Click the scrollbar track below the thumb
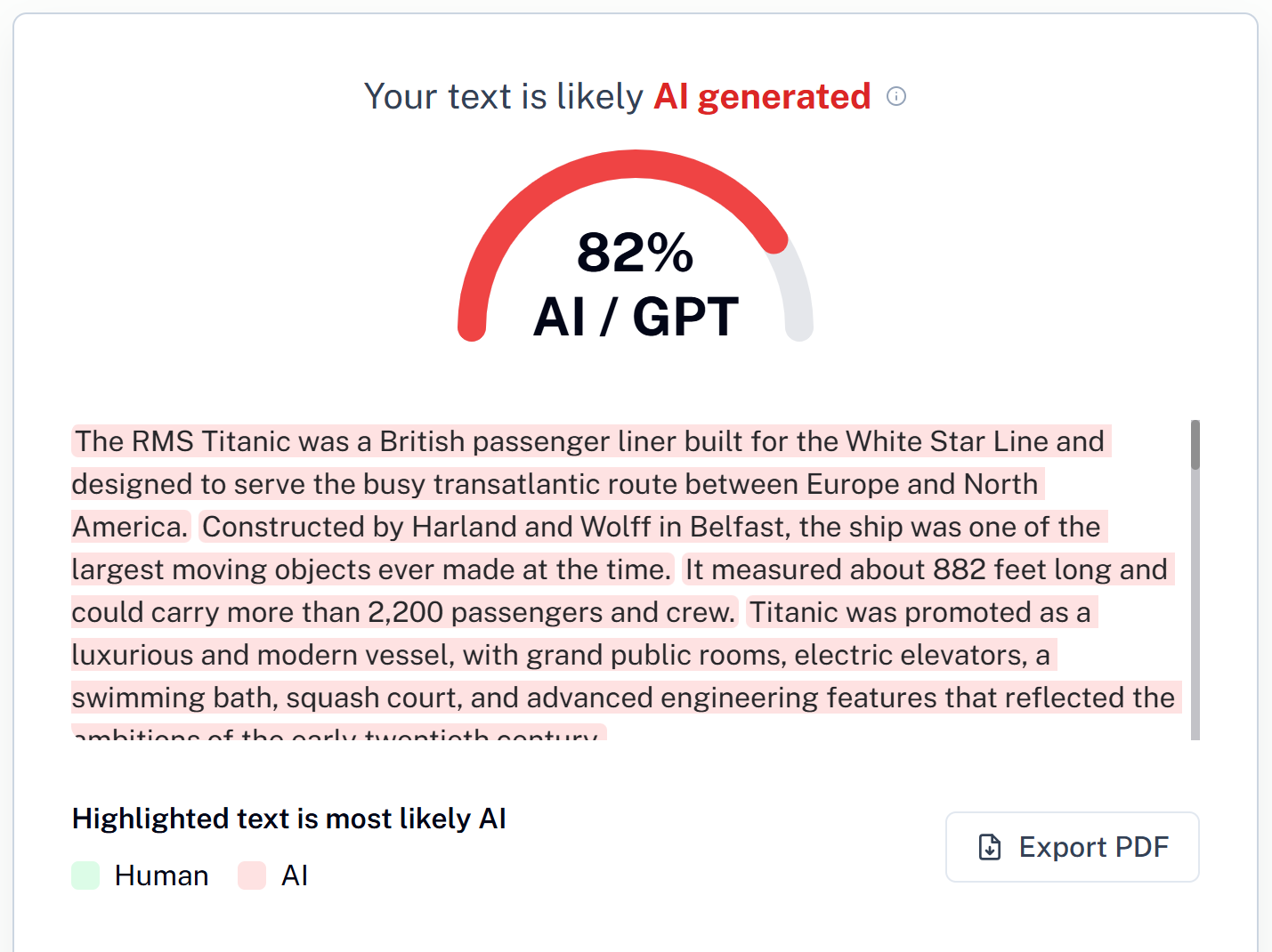The width and height of the screenshot is (1272, 952). pyautogui.click(x=1195, y=605)
